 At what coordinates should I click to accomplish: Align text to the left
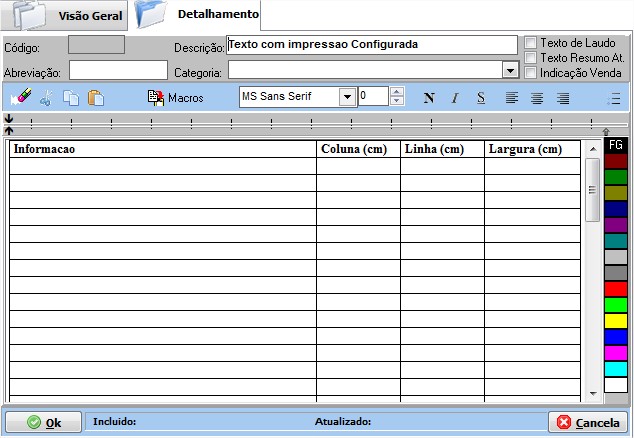[x=511, y=97]
